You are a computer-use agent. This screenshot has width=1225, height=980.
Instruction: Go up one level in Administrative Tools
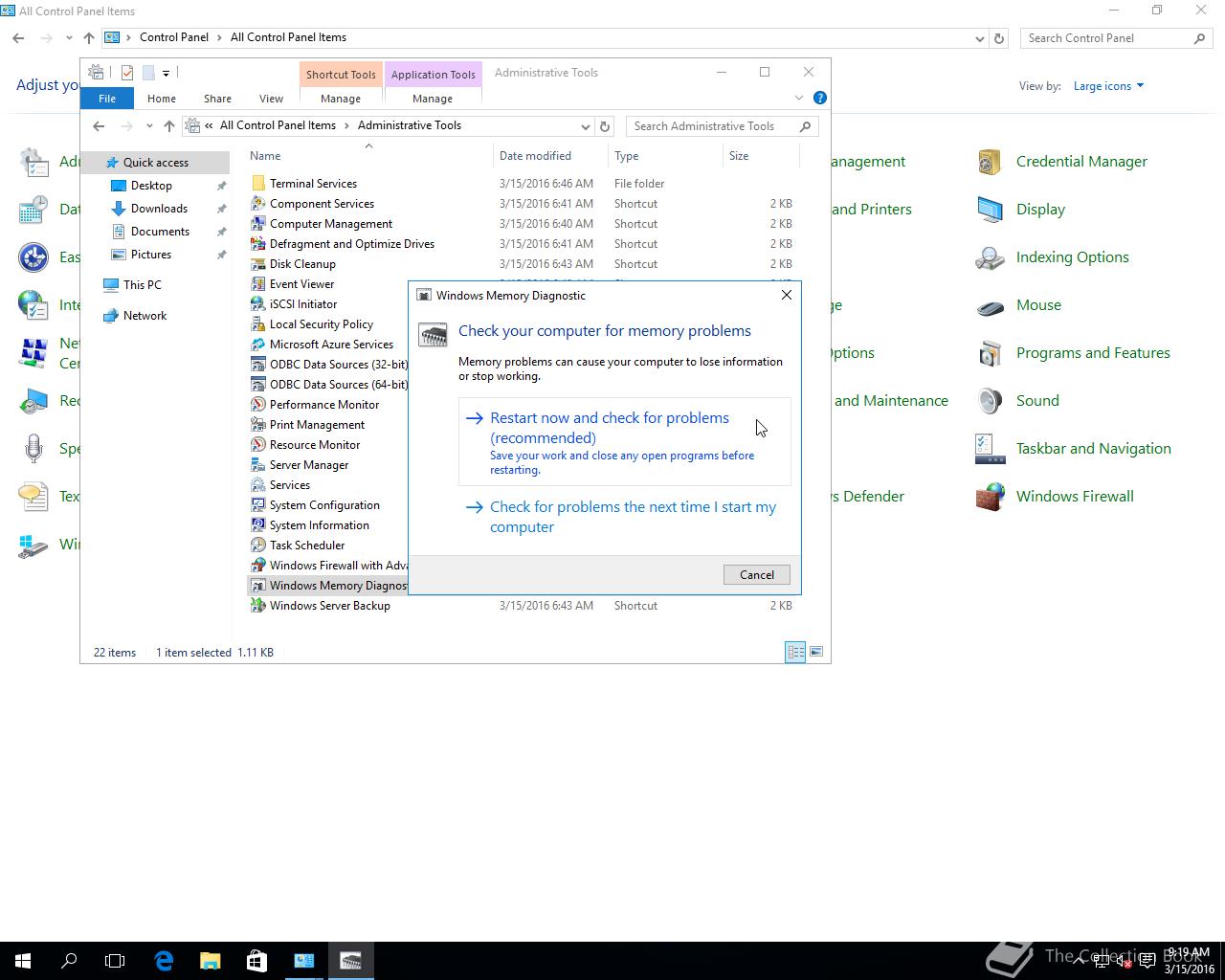point(169,126)
